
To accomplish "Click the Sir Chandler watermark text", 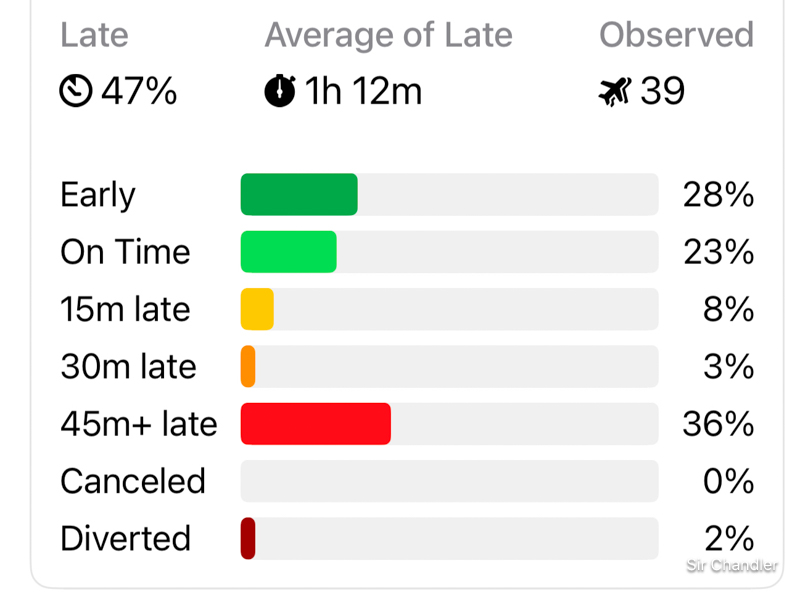I will coord(732,565).
